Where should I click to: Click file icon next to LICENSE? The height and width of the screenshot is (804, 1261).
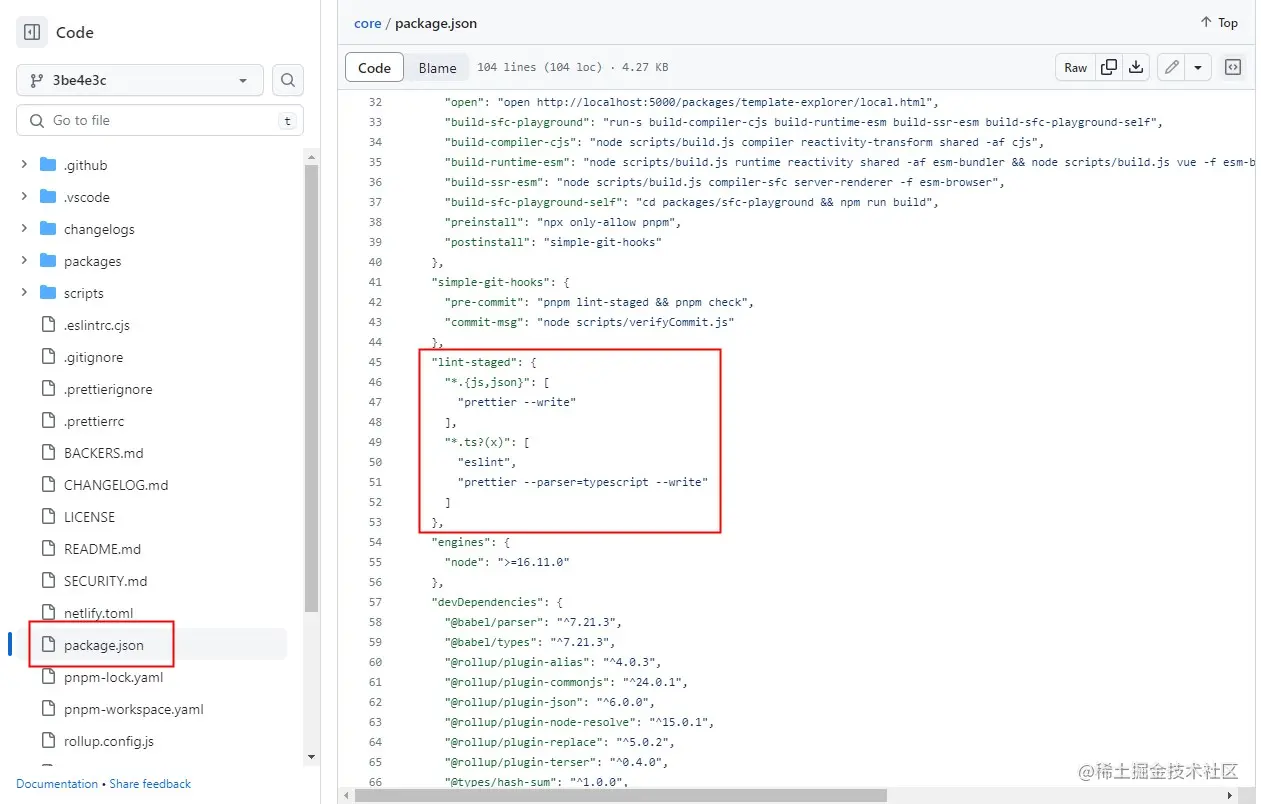tap(48, 517)
